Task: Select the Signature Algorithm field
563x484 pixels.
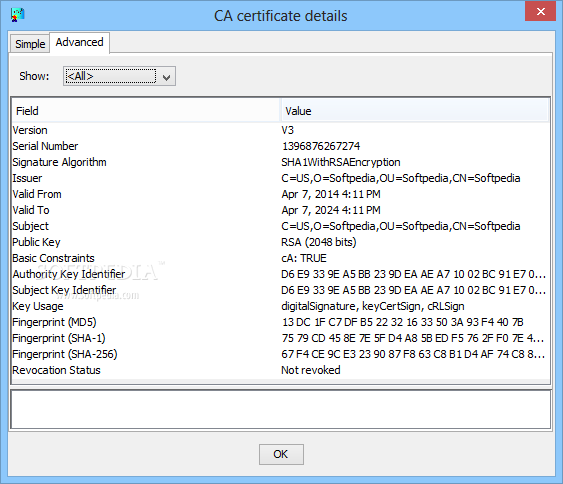Action: [59, 162]
